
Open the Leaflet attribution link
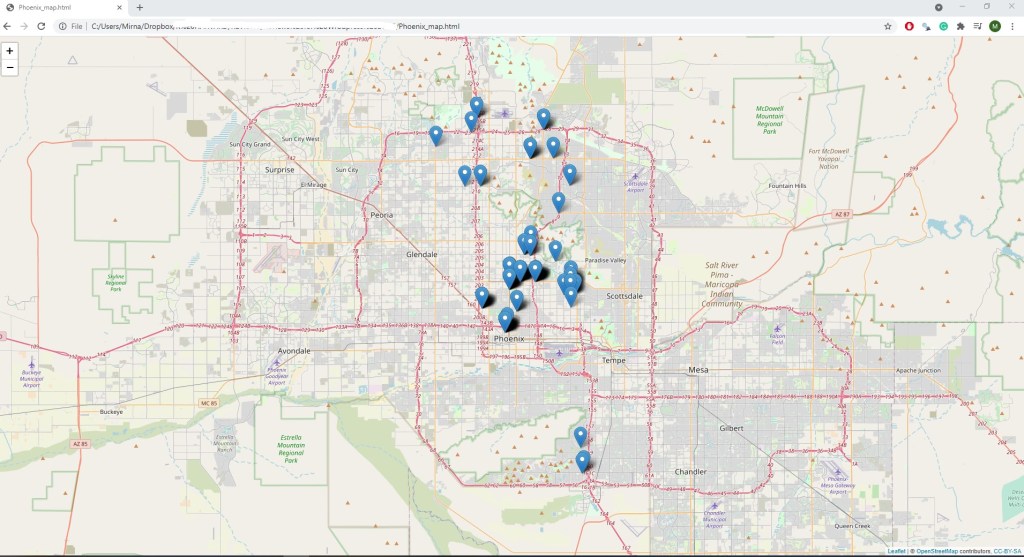coord(896,551)
